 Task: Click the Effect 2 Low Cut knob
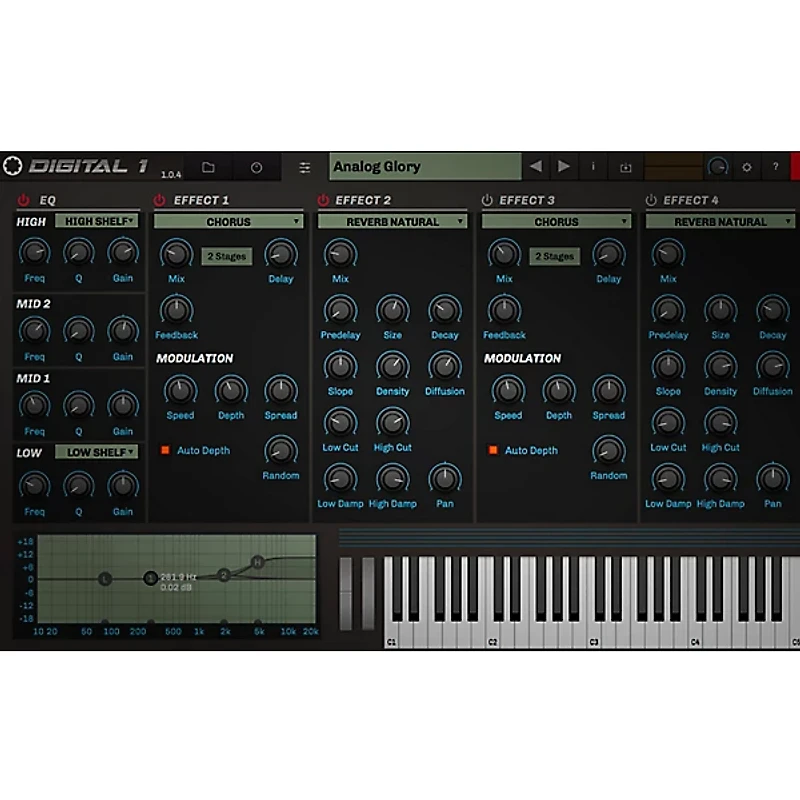pos(340,422)
